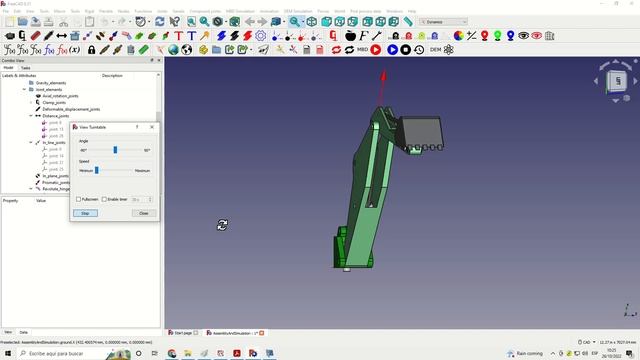Click the Windows Start button

8,353
